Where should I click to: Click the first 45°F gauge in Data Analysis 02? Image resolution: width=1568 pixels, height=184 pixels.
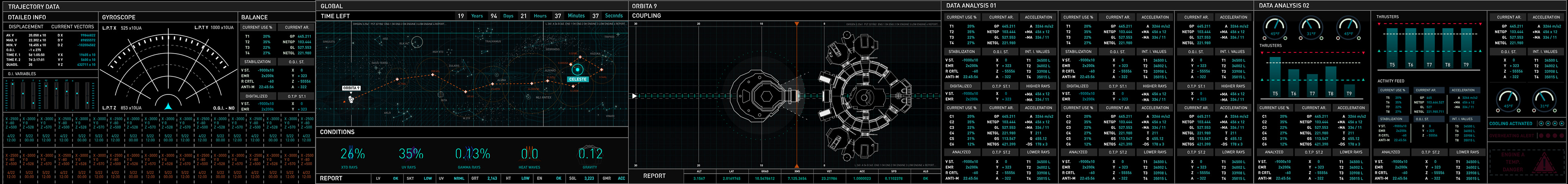(x=1274, y=29)
